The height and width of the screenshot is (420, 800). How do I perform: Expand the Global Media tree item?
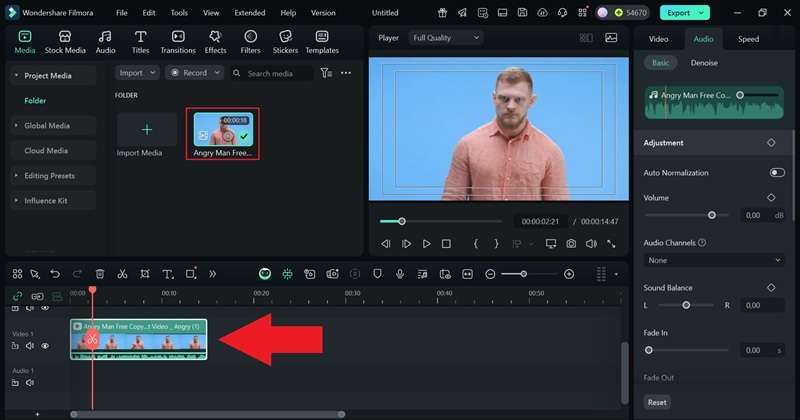tap(16, 126)
